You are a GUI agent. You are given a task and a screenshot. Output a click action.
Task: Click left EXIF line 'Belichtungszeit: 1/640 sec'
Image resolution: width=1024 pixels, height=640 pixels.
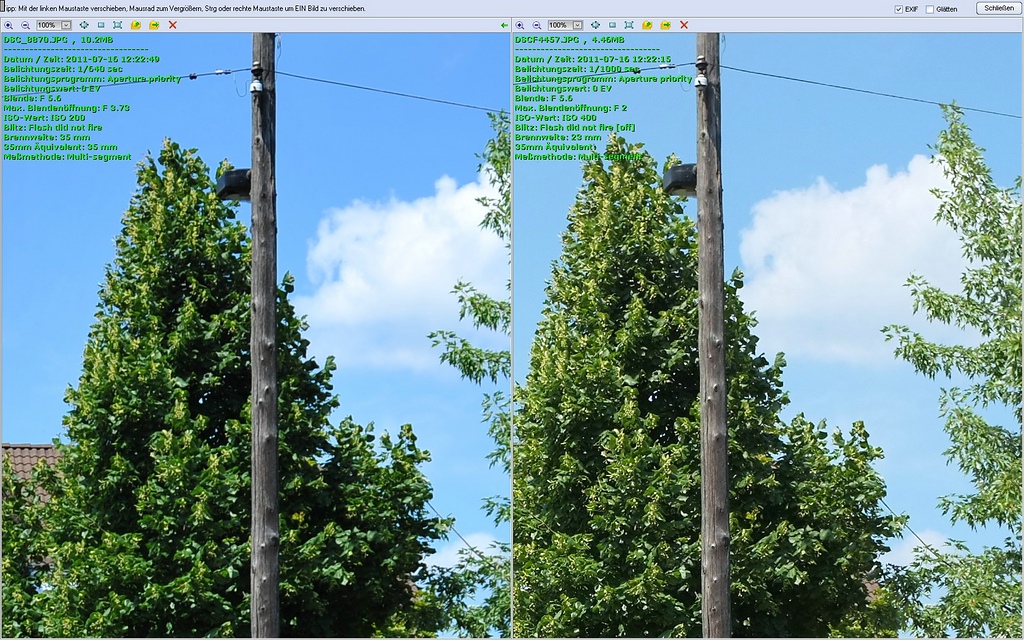[x=63, y=69]
